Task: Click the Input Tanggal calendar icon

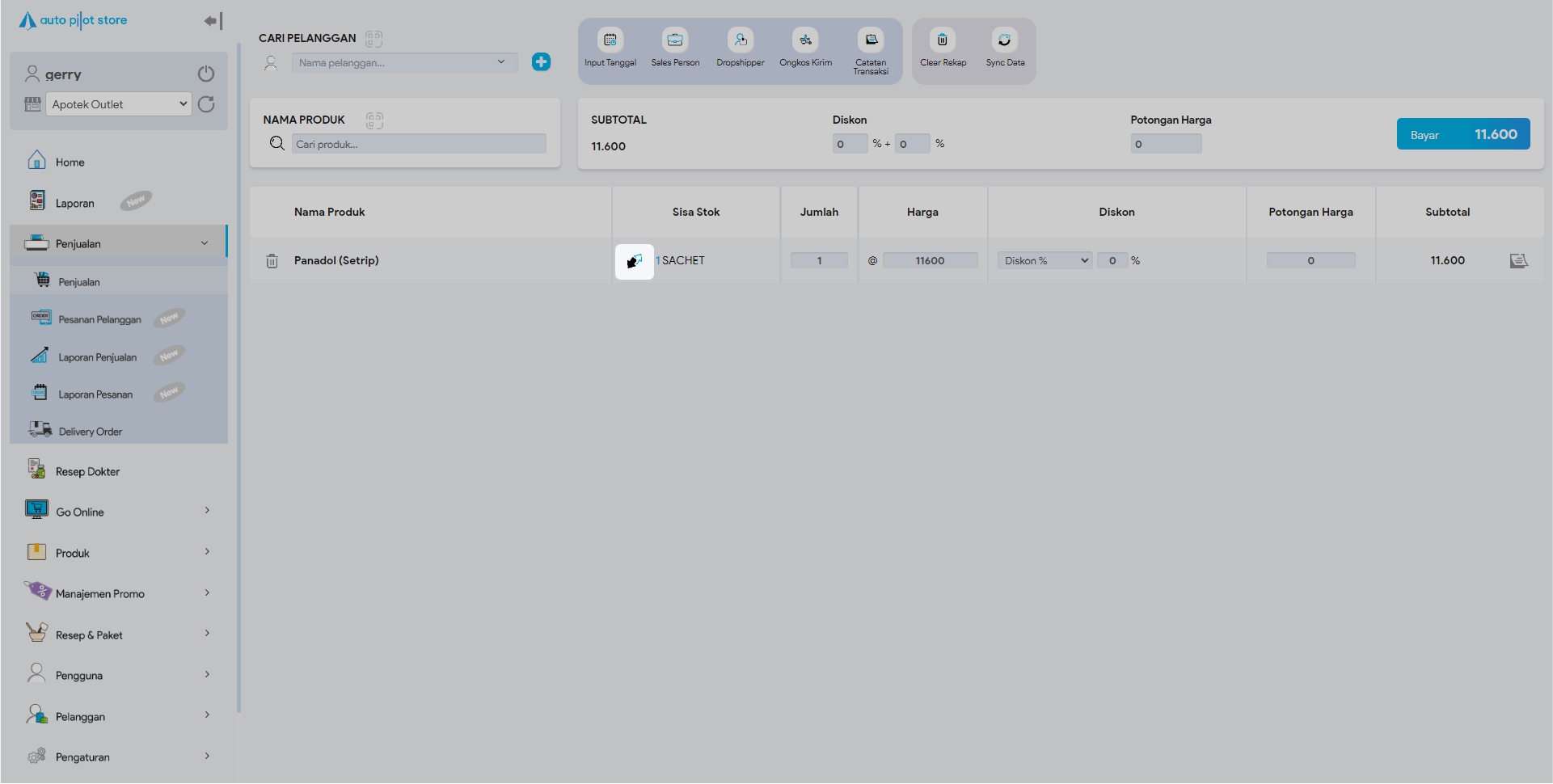Action: (x=610, y=40)
